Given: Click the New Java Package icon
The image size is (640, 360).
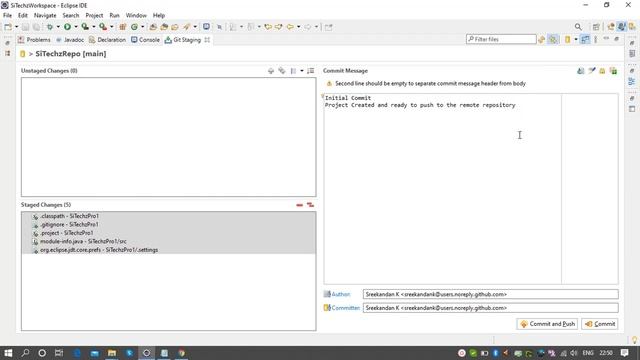Looking at the screenshot, I should (x=122, y=27).
